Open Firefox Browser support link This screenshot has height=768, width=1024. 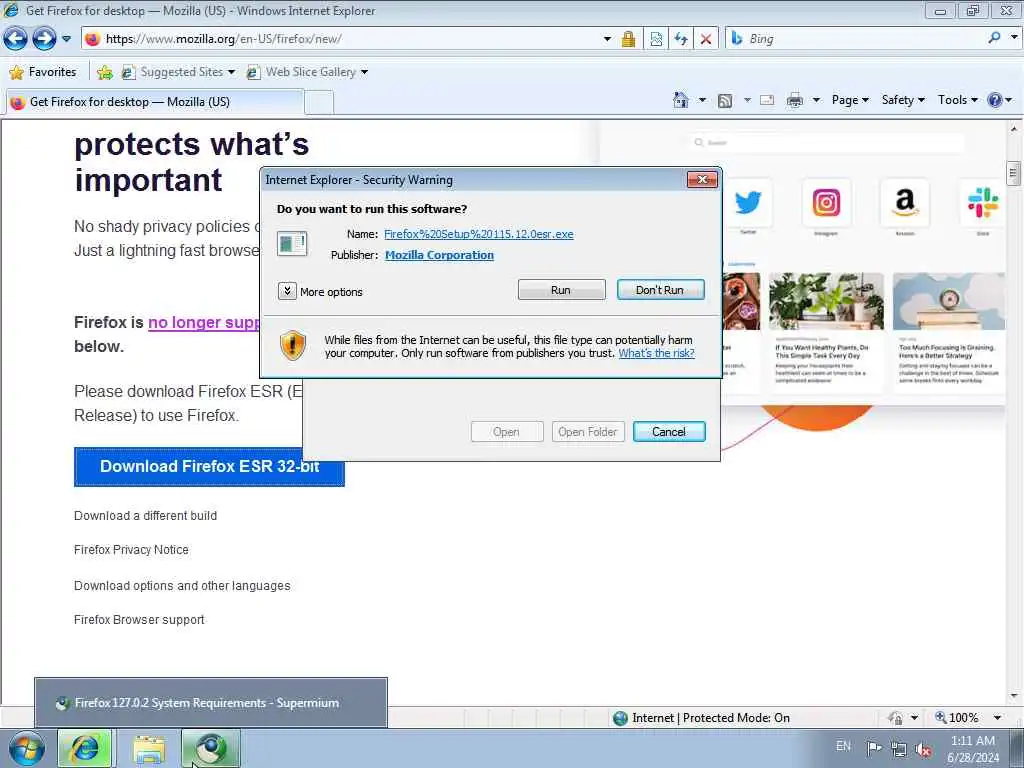[x=139, y=620]
